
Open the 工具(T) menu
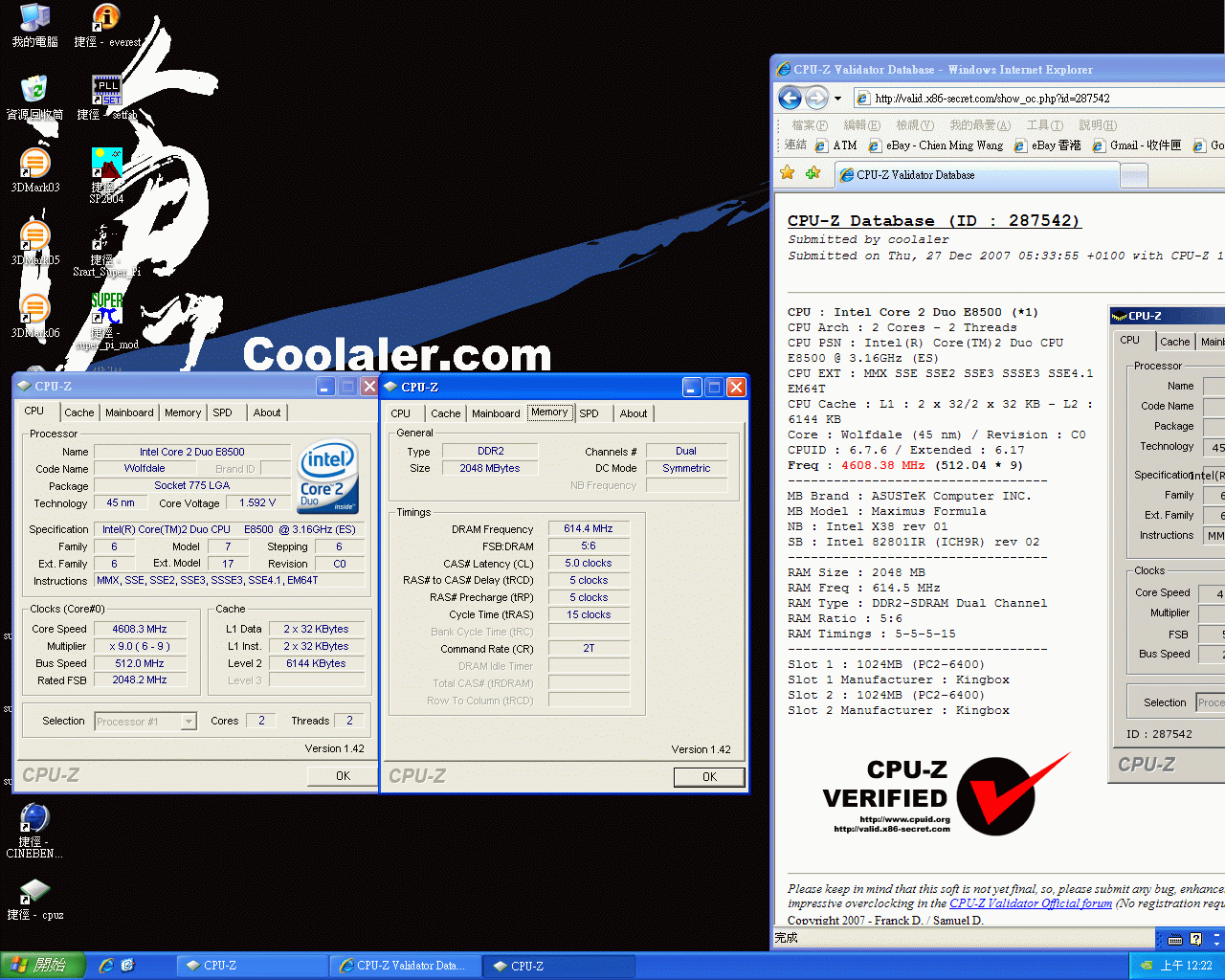point(1044,125)
